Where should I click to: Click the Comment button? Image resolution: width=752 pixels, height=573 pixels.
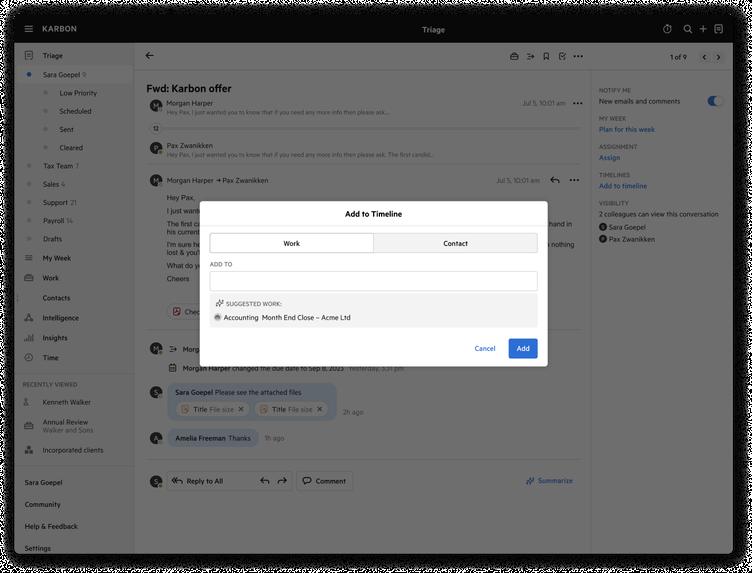(x=324, y=481)
